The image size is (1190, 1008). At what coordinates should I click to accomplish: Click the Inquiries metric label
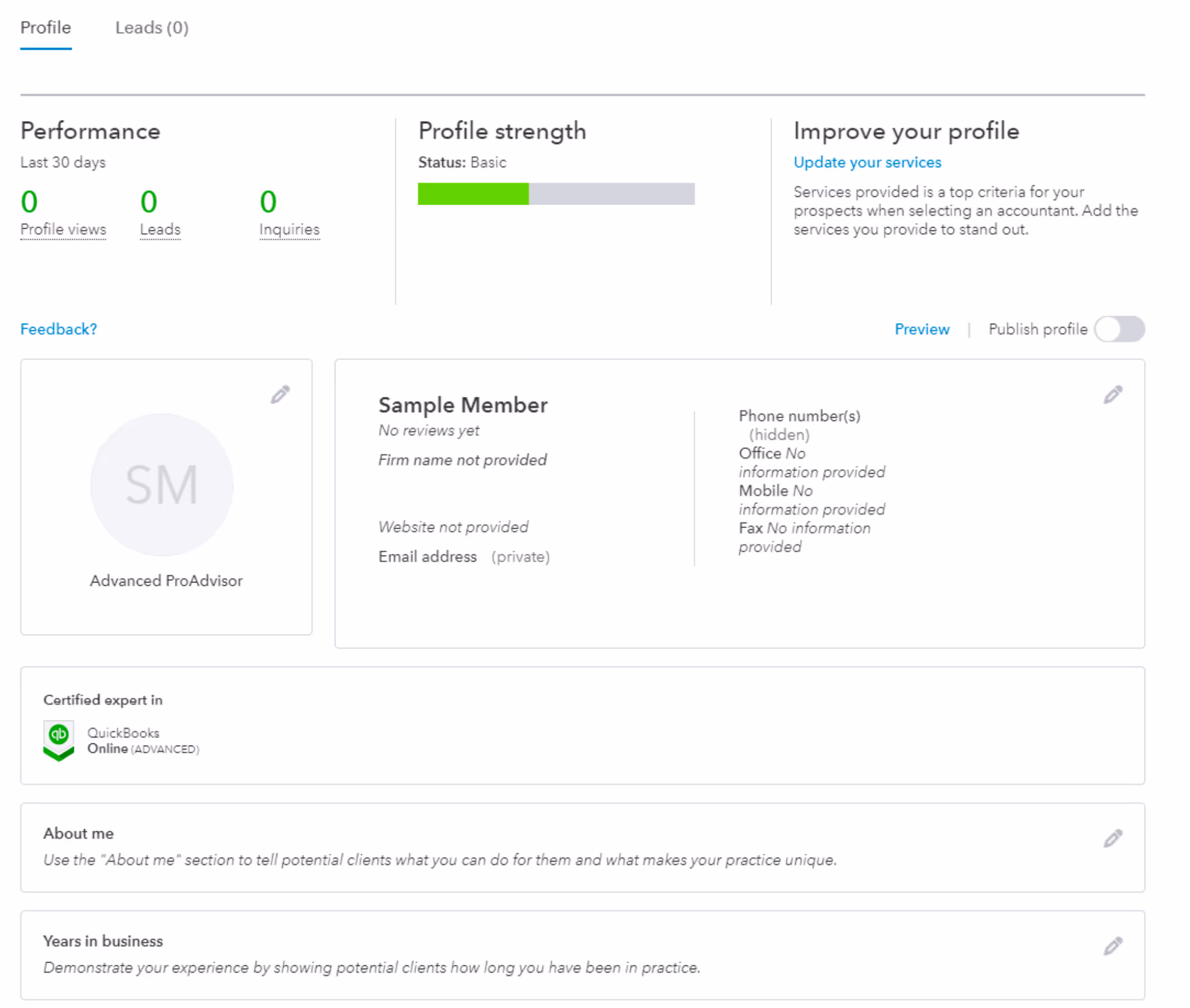tap(290, 229)
